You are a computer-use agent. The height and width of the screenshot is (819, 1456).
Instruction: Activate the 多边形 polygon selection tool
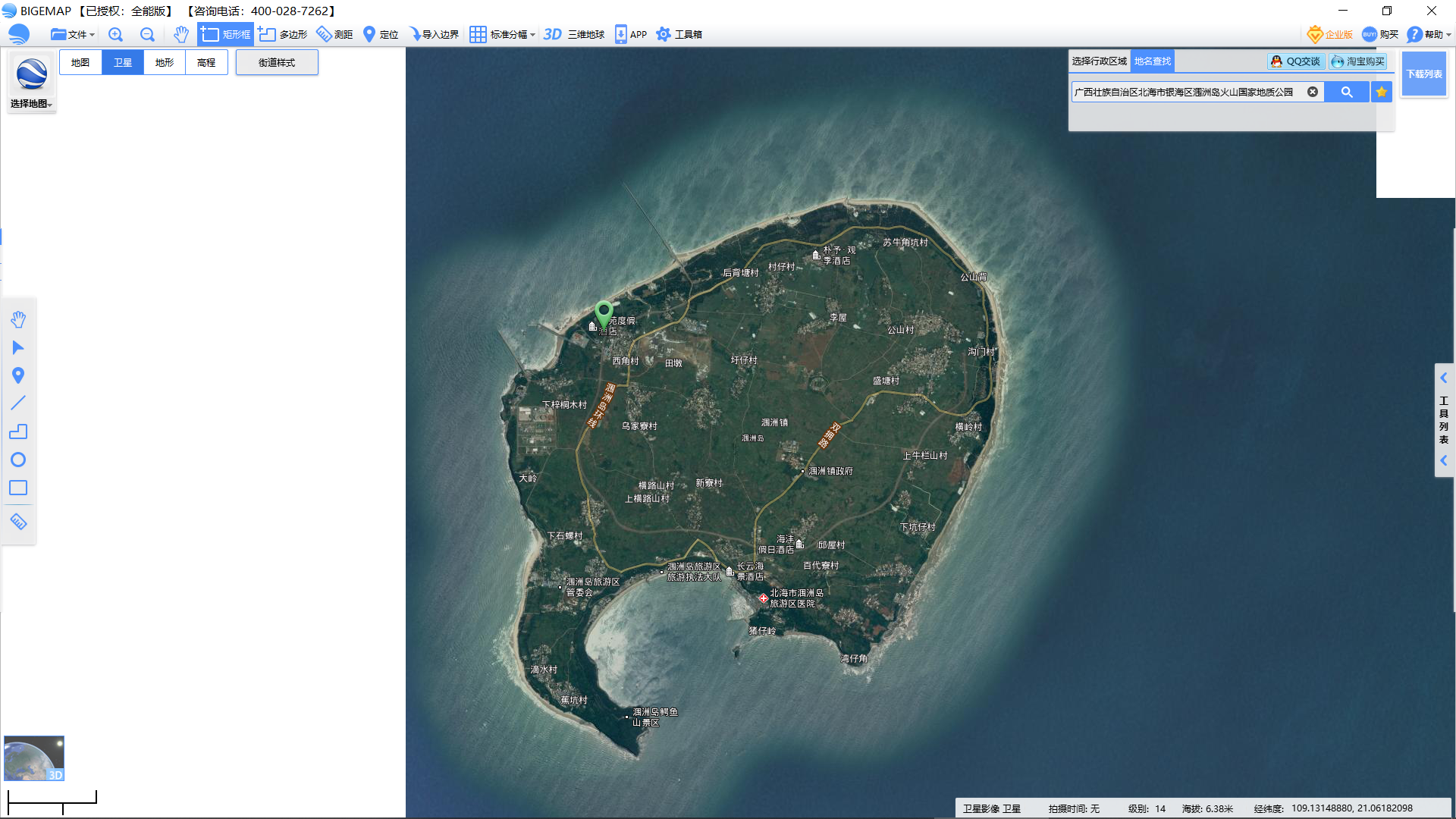(x=283, y=34)
